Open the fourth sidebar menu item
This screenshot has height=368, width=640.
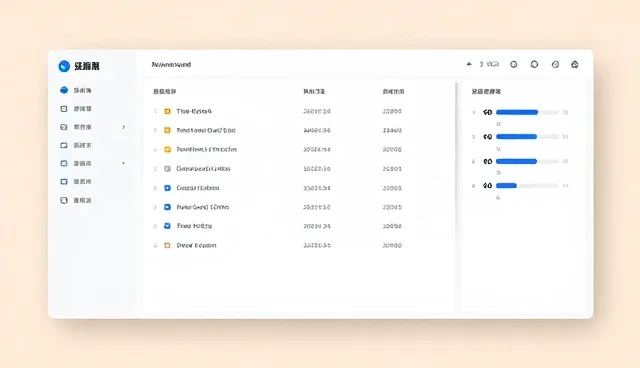76,145
